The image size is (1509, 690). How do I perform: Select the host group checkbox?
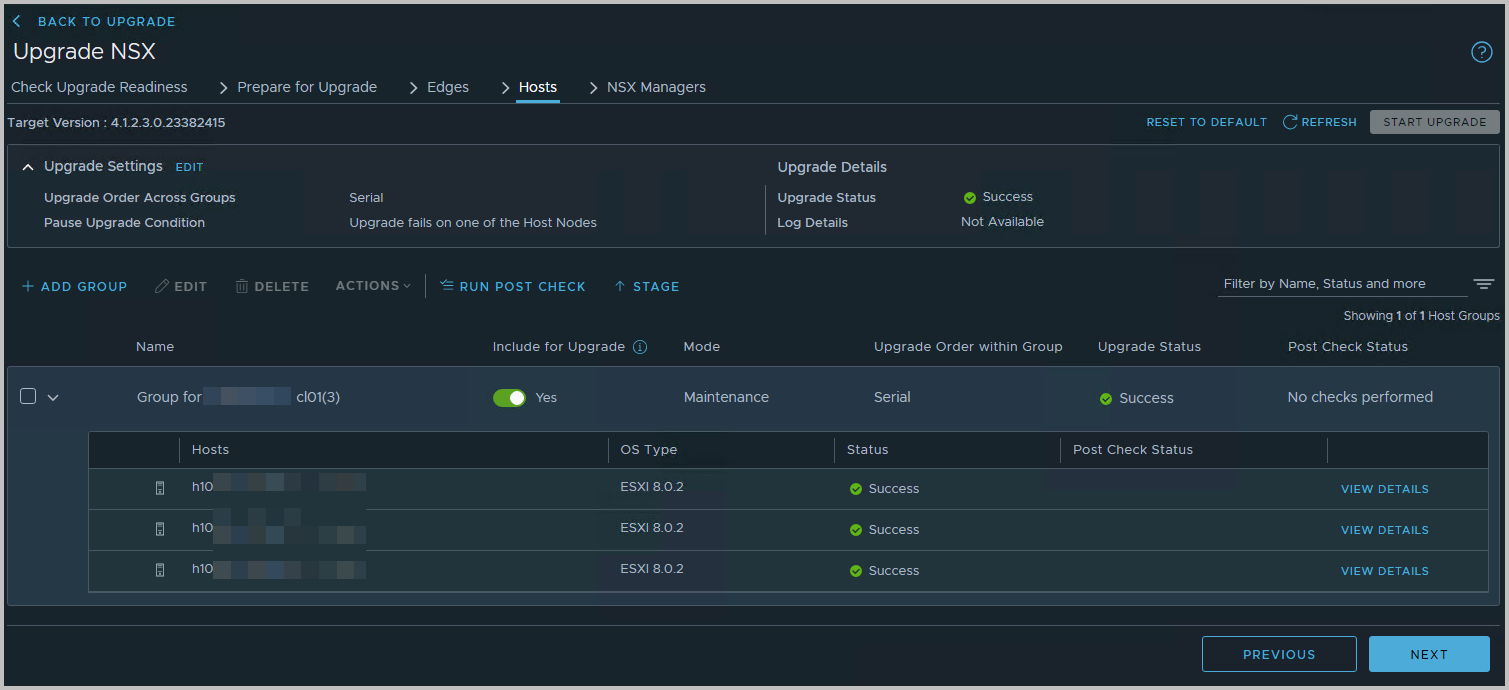[x=28, y=397]
